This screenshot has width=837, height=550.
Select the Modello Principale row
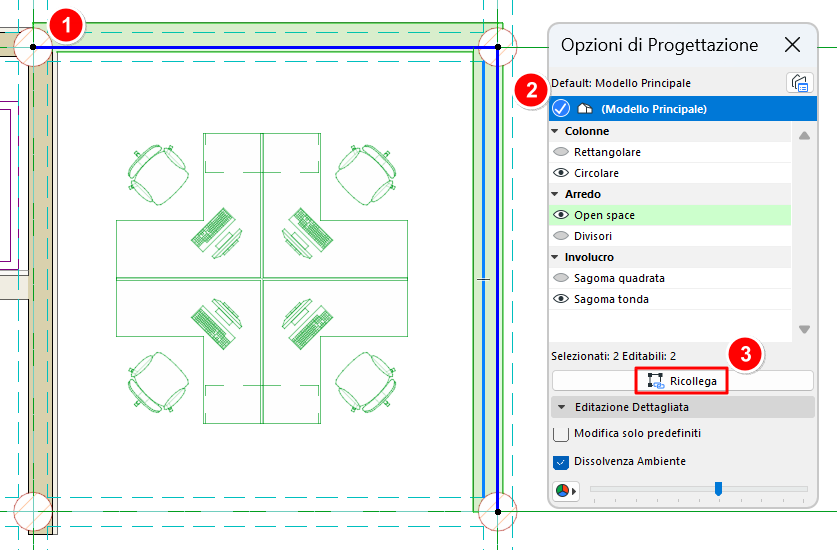point(683,108)
